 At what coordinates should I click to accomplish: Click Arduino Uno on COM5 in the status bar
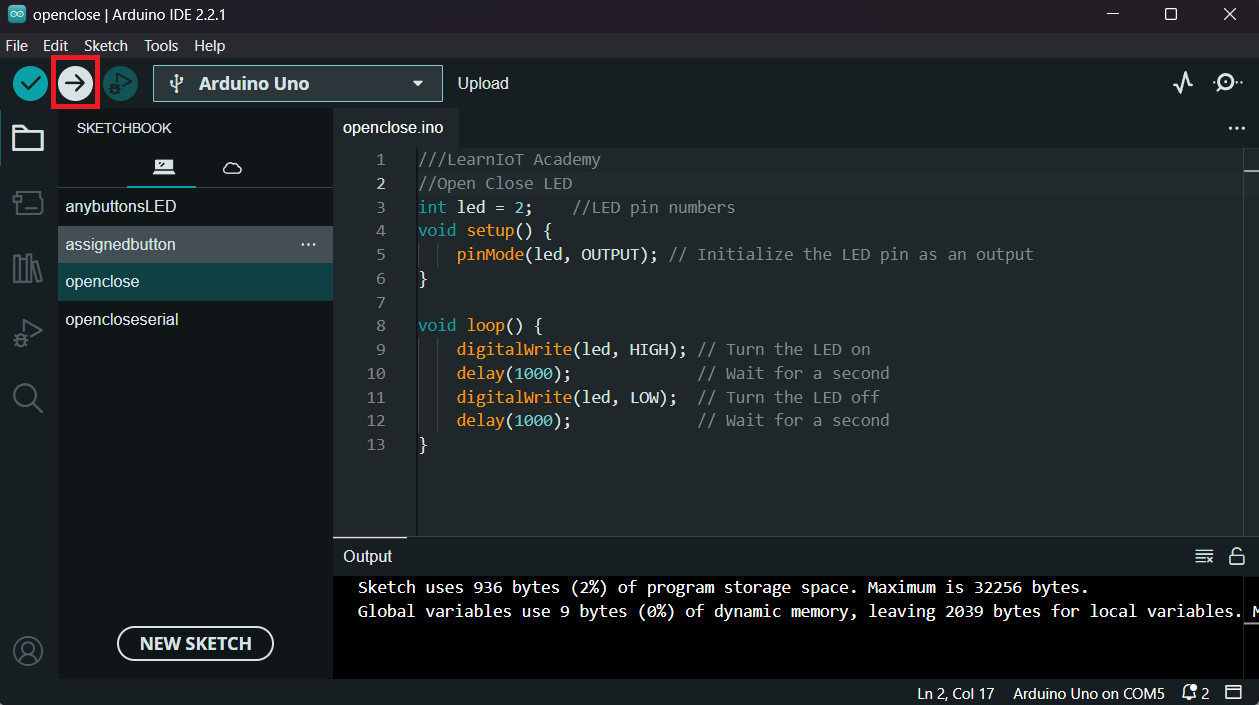point(1089,693)
